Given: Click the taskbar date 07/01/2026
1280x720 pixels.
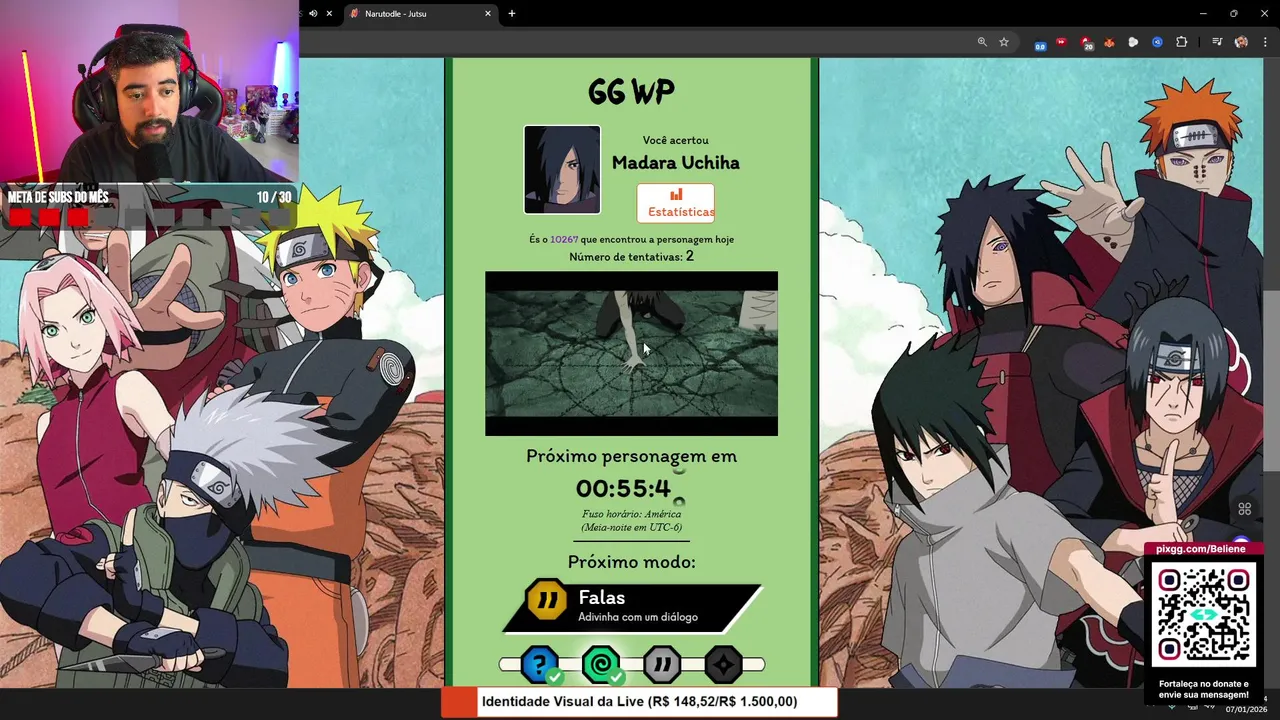Looking at the screenshot, I should click(x=1245, y=709).
